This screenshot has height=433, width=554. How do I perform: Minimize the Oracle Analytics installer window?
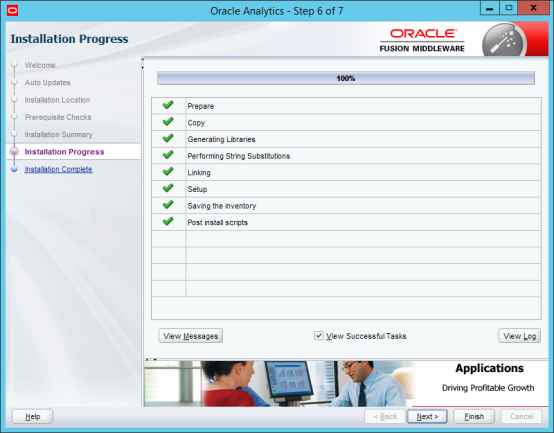pos(489,8)
